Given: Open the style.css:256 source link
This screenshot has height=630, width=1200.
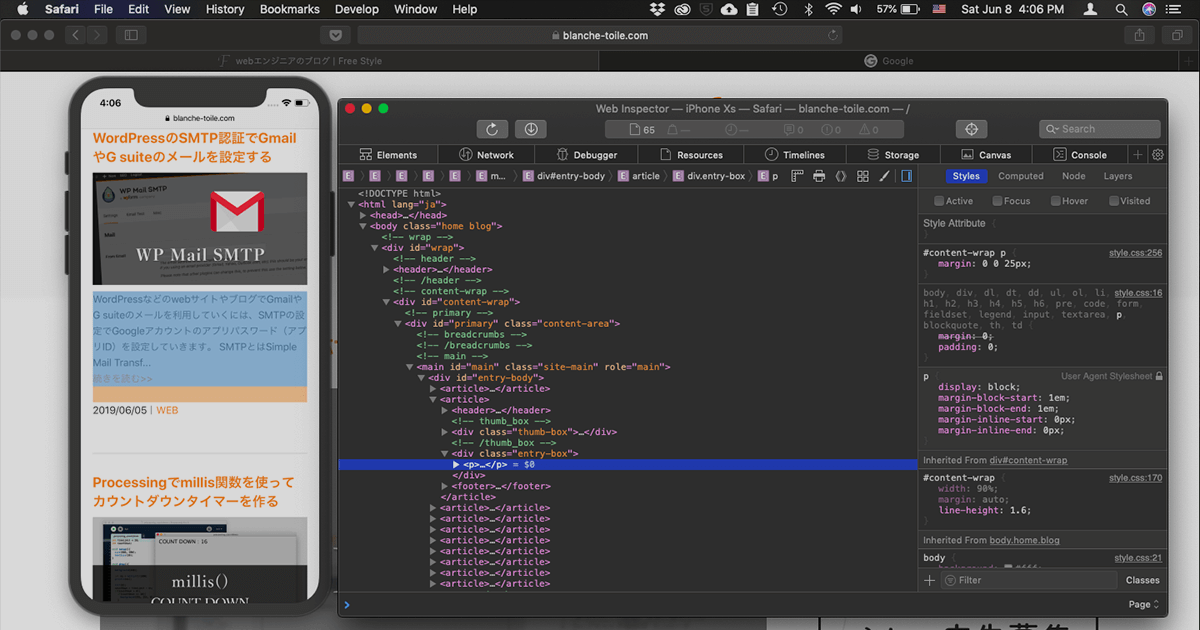Looking at the screenshot, I should pyautogui.click(x=1135, y=252).
